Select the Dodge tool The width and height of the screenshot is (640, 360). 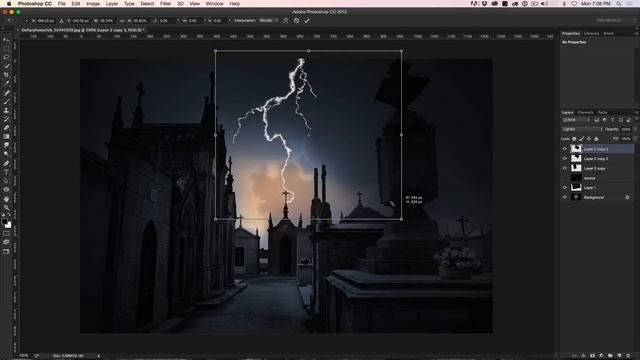pyautogui.click(x=6, y=154)
